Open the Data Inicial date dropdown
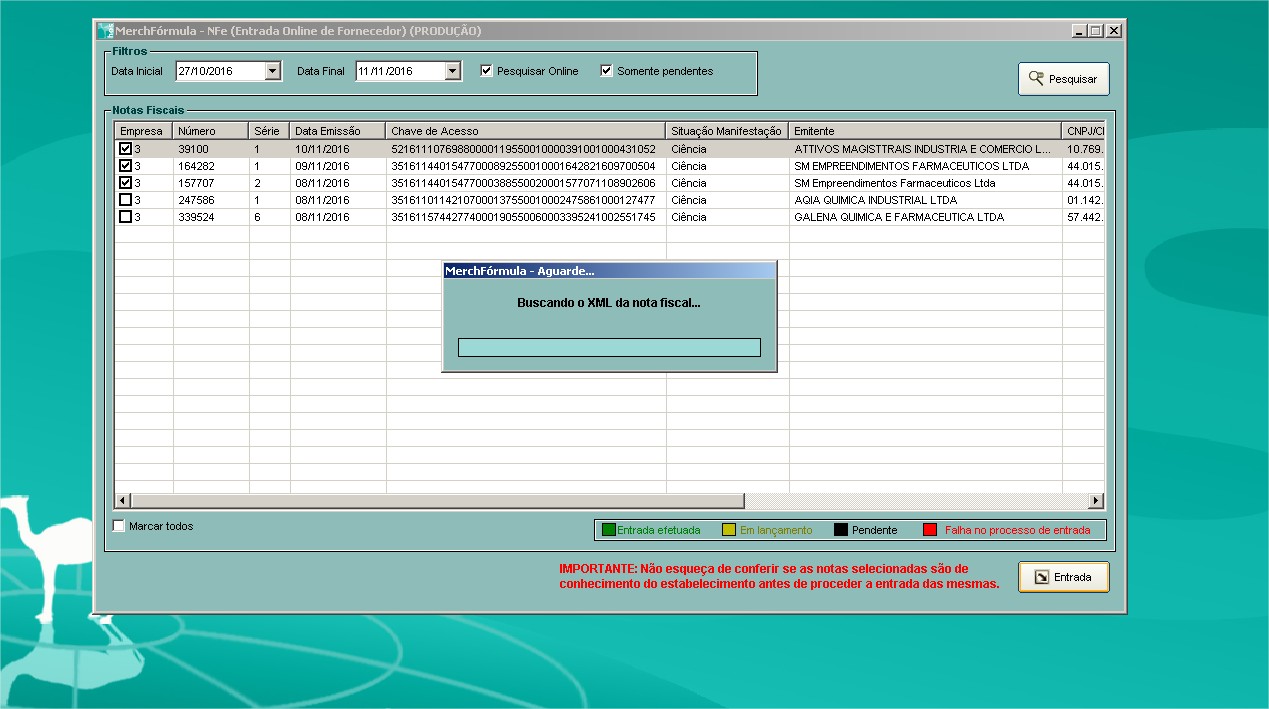 [272, 71]
